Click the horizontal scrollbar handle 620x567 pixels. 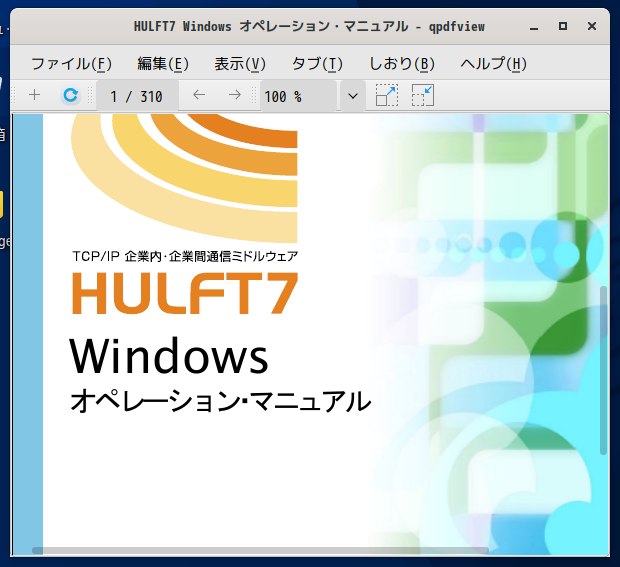[x=260, y=551]
